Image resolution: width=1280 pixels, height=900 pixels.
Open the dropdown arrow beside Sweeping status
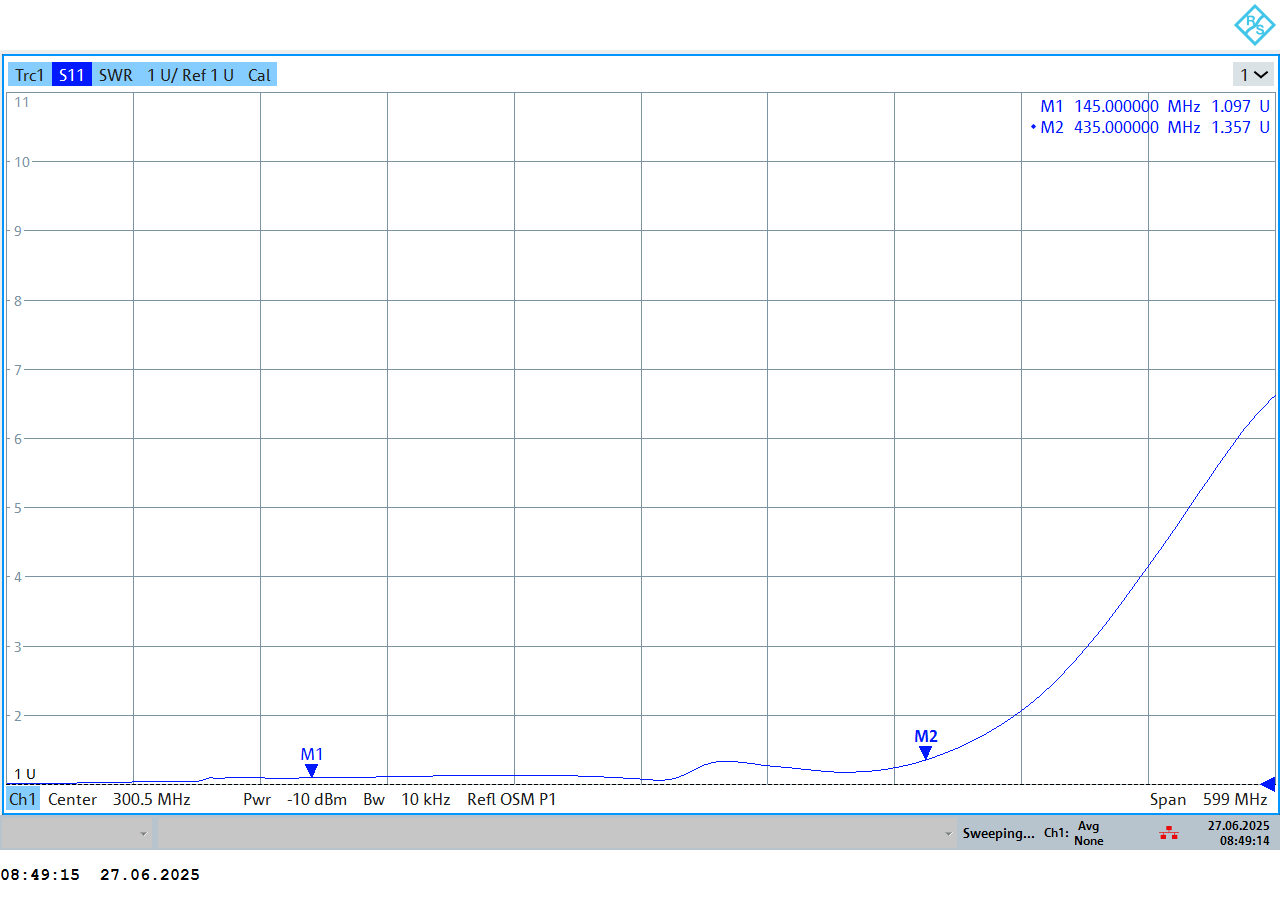pyautogui.click(x=948, y=833)
